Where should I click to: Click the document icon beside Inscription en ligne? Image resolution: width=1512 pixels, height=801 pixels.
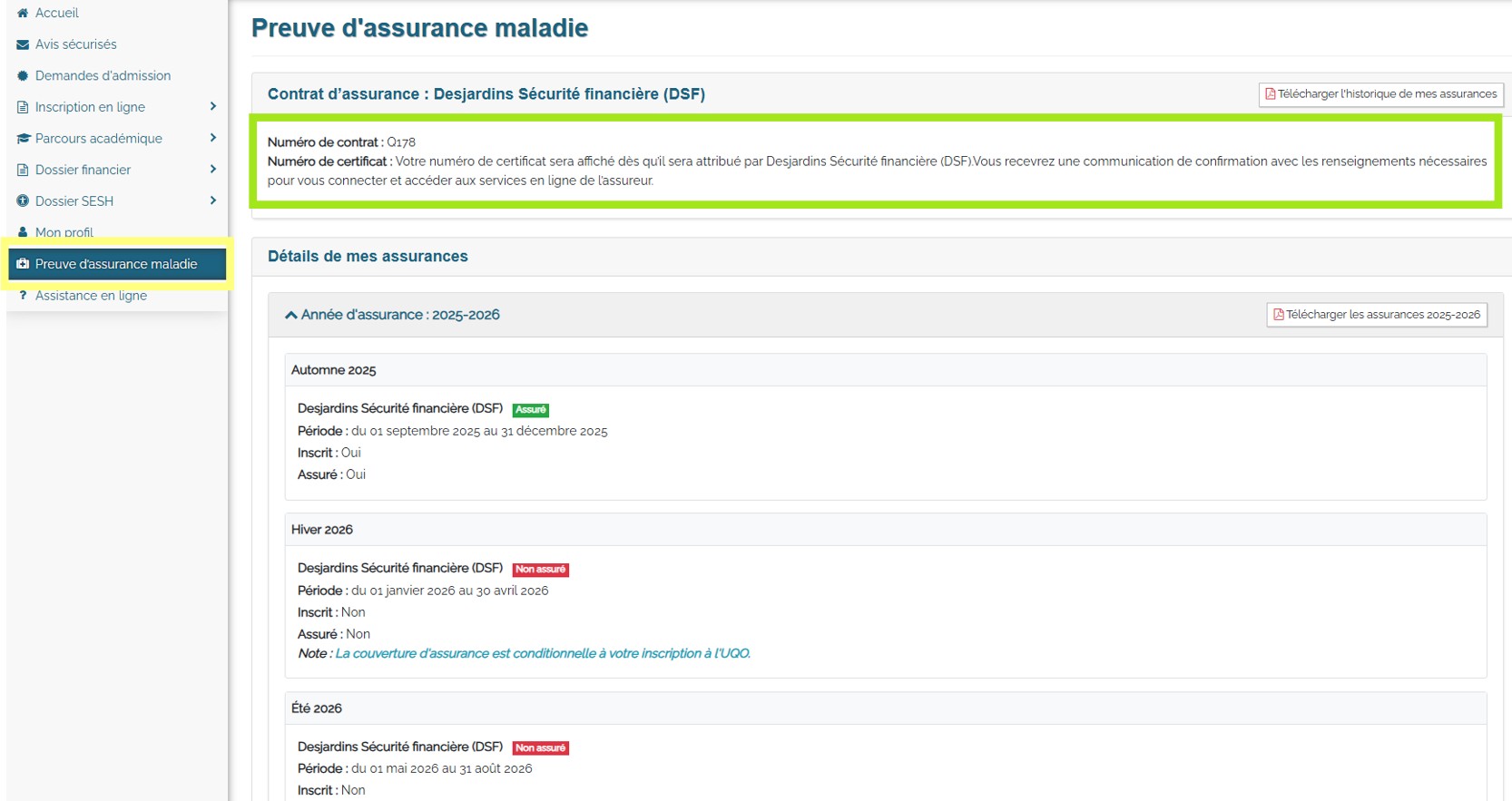(x=23, y=107)
